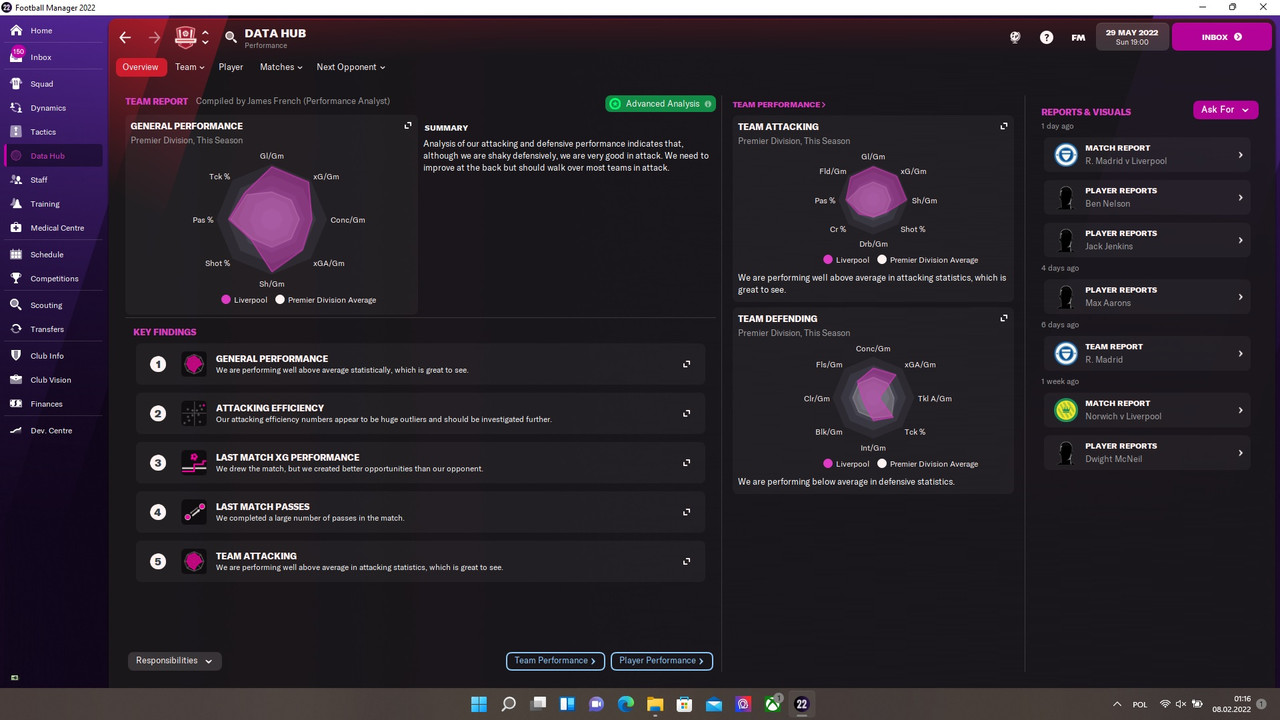This screenshot has height=720, width=1280.
Task: Toggle the Advanced Analysis switch
Action: coord(660,104)
